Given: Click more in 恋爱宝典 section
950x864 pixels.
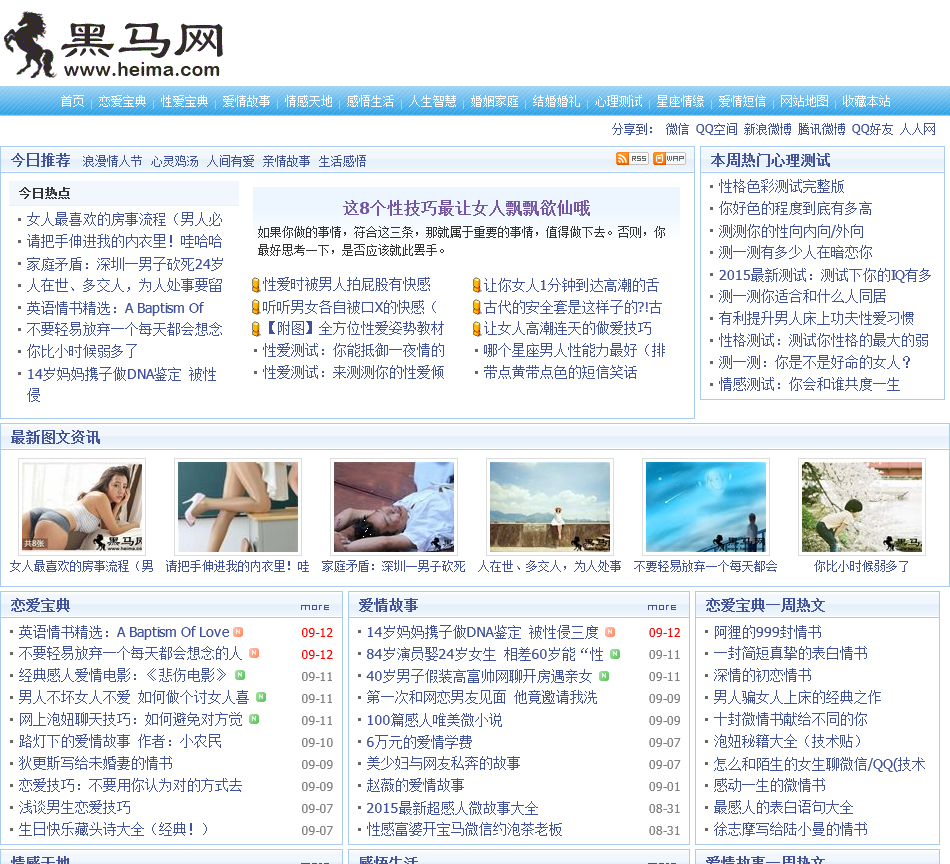Looking at the screenshot, I should (x=315, y=606).
